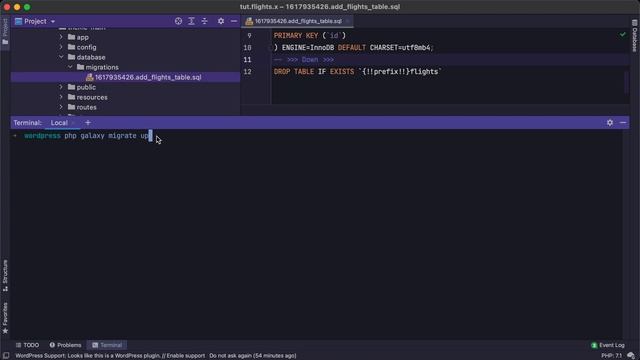Open the Structure side tool window

(5, 276)
